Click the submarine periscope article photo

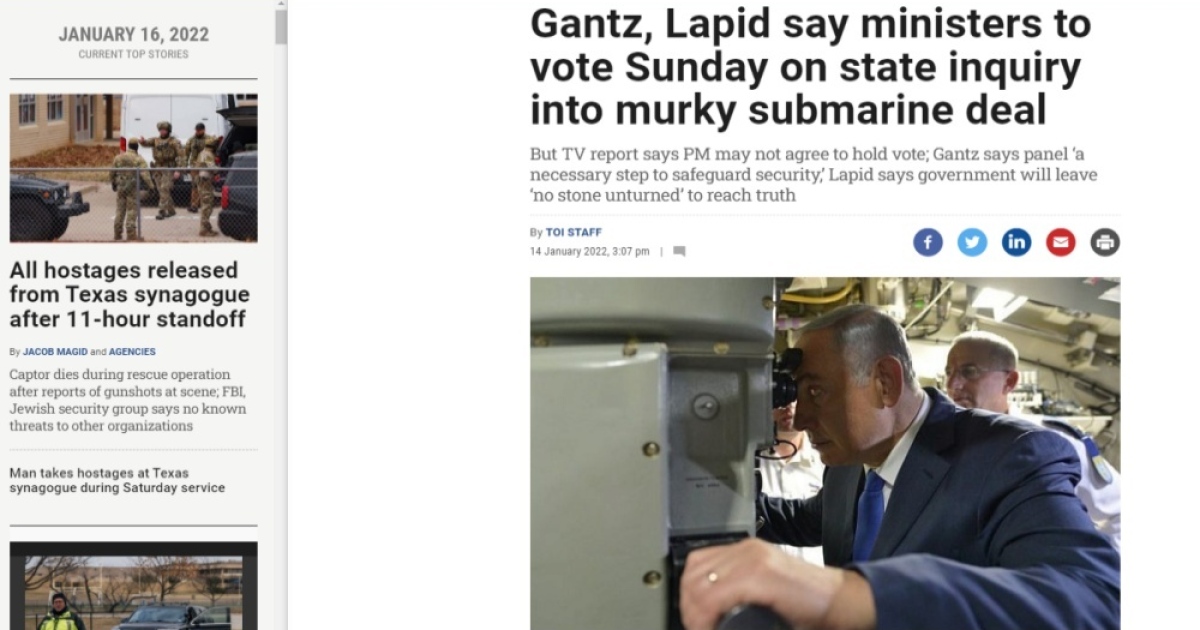tap(825, 453)
